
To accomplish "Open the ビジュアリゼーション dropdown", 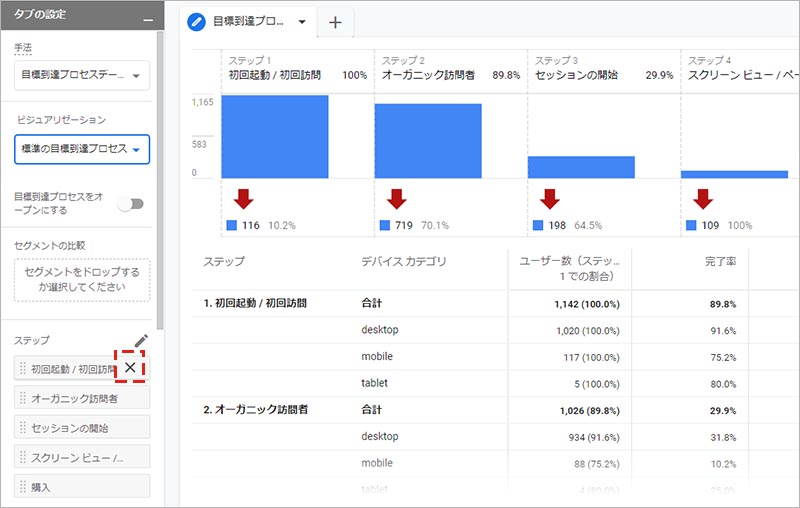I will click(82, 149).
